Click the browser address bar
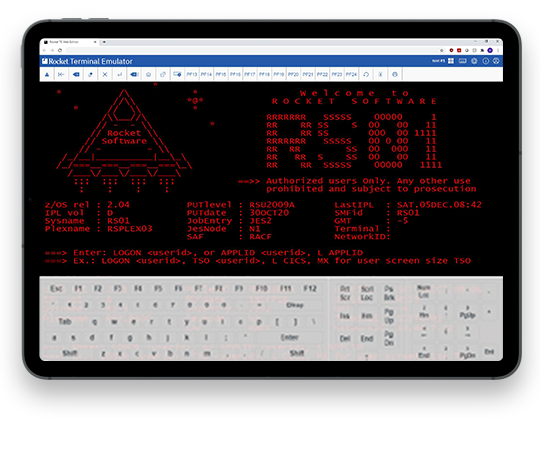 pos(251,50)
